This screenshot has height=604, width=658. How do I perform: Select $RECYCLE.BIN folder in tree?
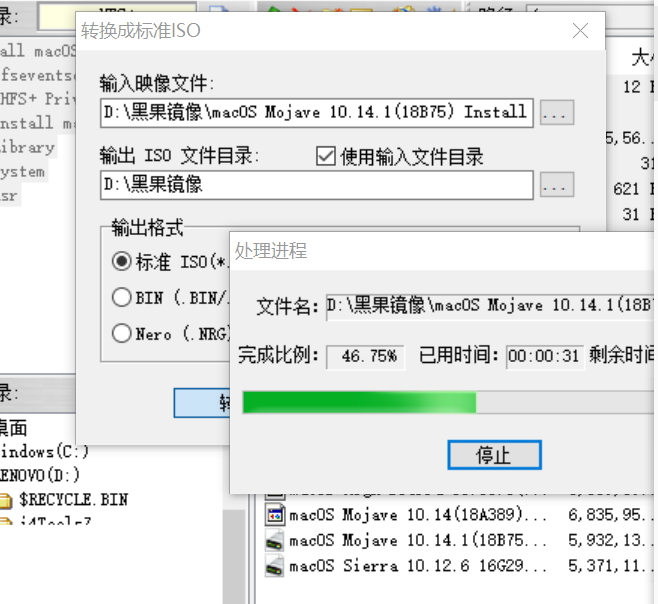(73, 500)
